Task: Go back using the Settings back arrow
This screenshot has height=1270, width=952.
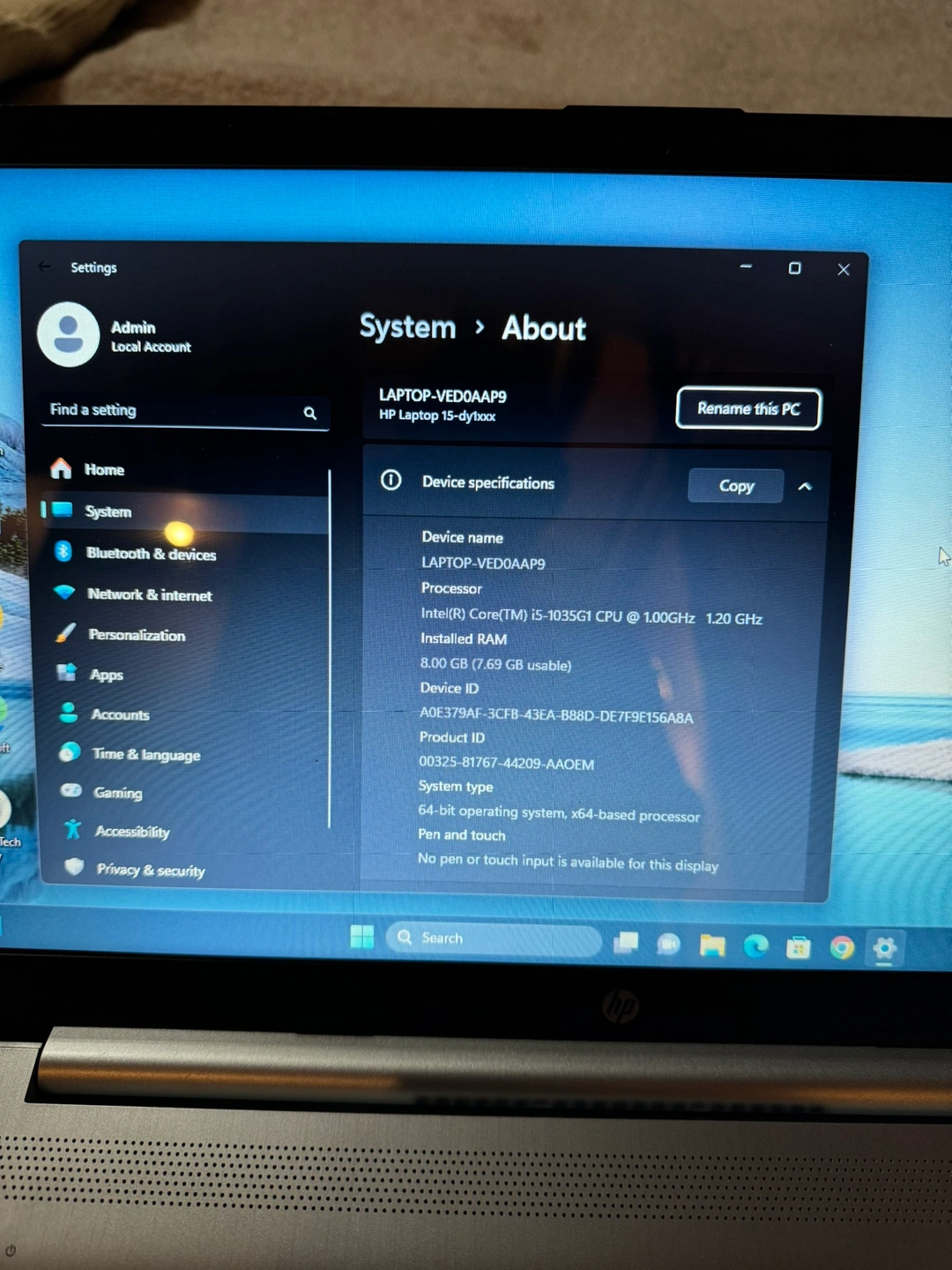Action: point(45,266)
